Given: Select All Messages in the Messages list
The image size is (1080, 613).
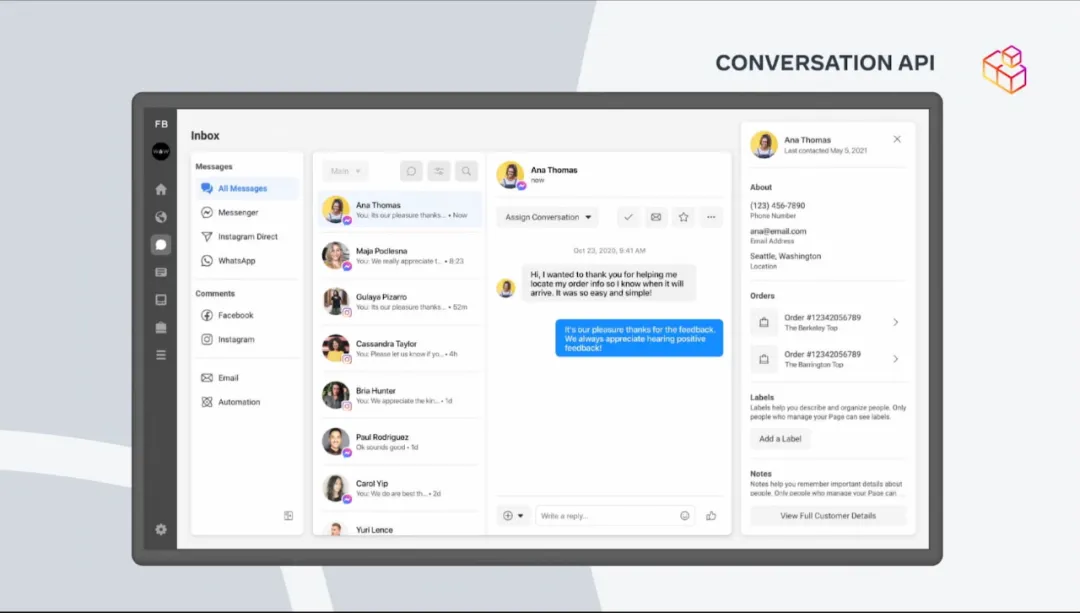Looking at the screenshot, I should pyautogui.click(x=247, y=188).
